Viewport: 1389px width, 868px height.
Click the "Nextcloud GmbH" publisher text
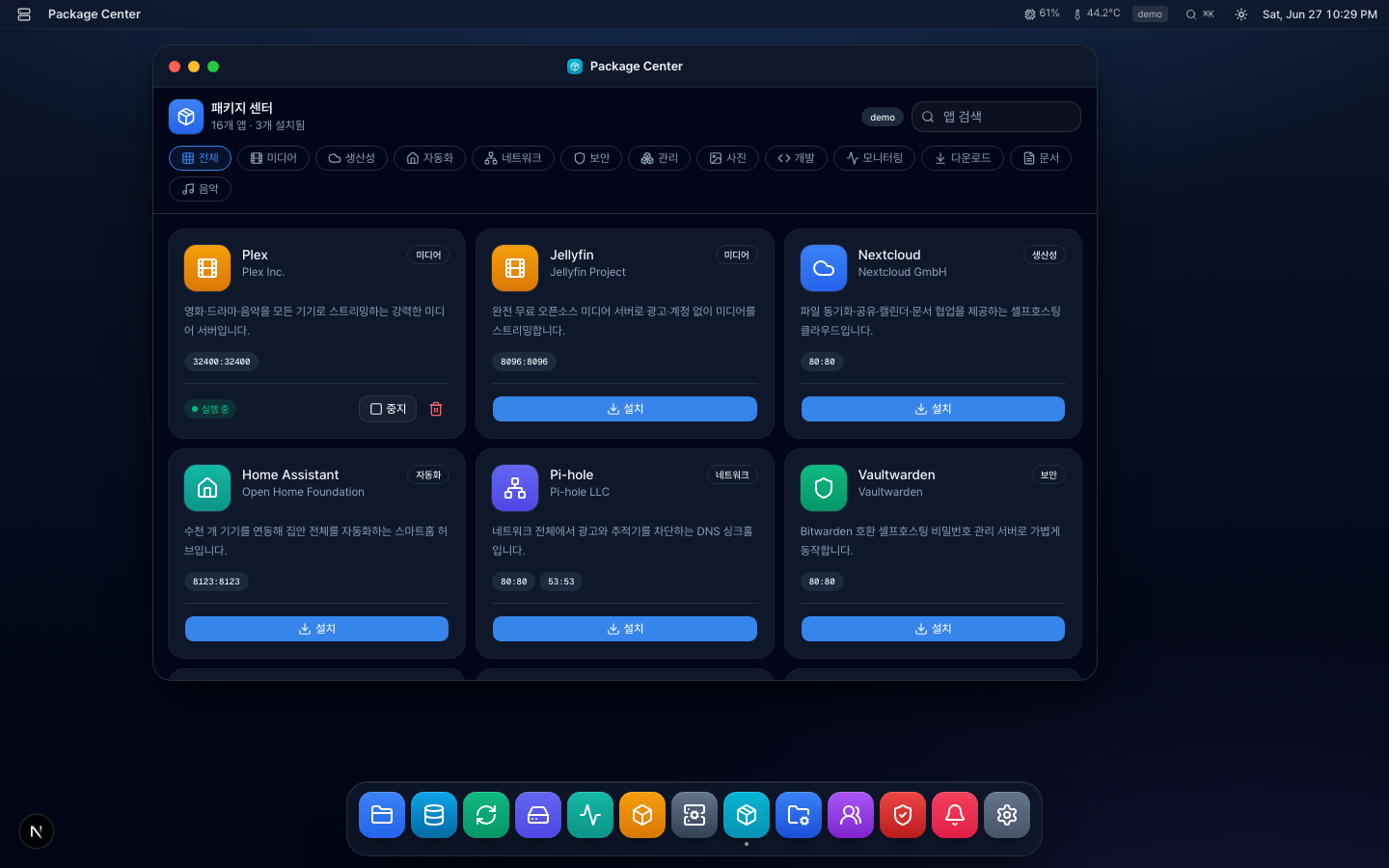[x=902, y=272]
